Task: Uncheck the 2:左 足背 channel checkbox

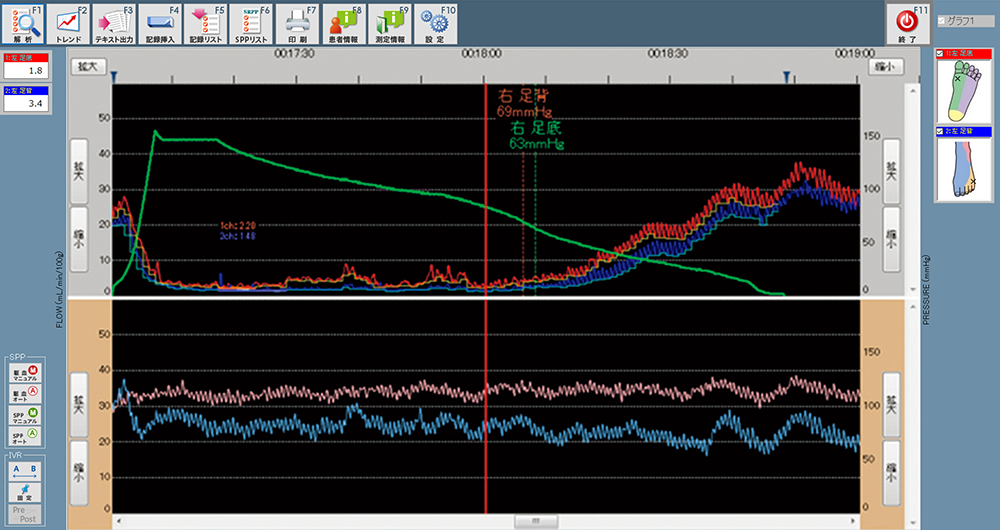Action: 939,131
